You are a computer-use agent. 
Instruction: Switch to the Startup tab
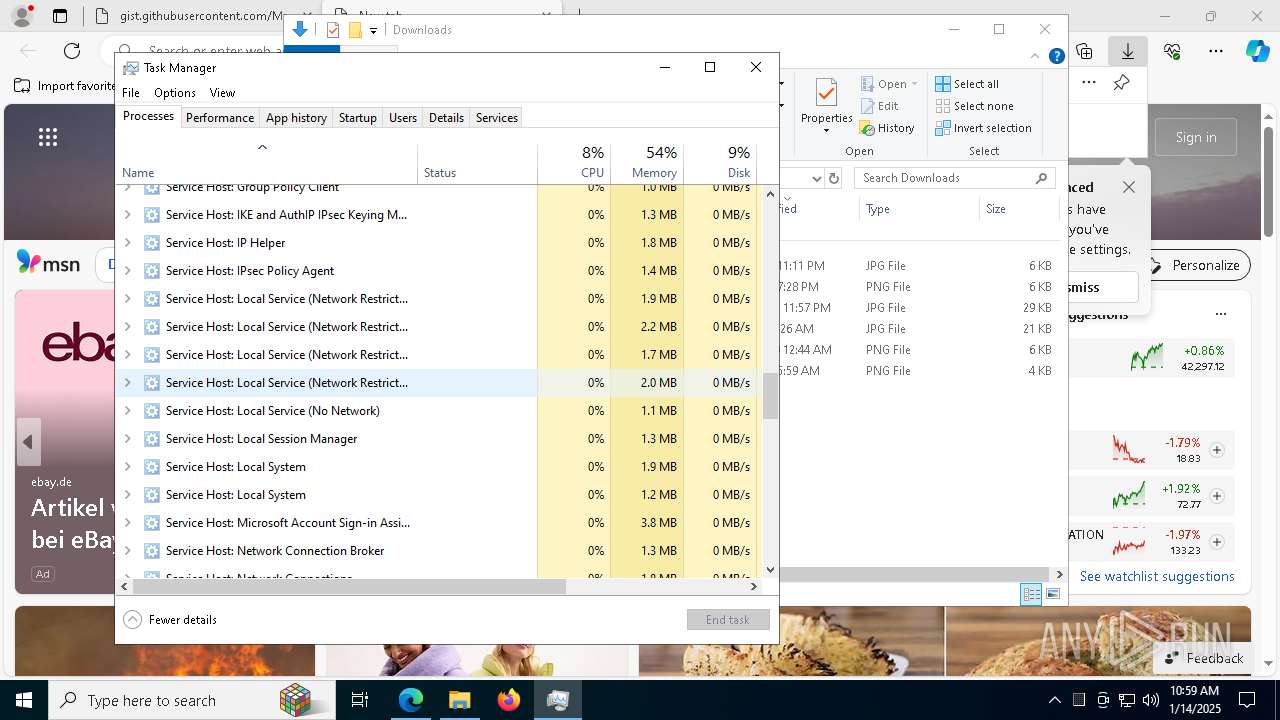(357, 118)
